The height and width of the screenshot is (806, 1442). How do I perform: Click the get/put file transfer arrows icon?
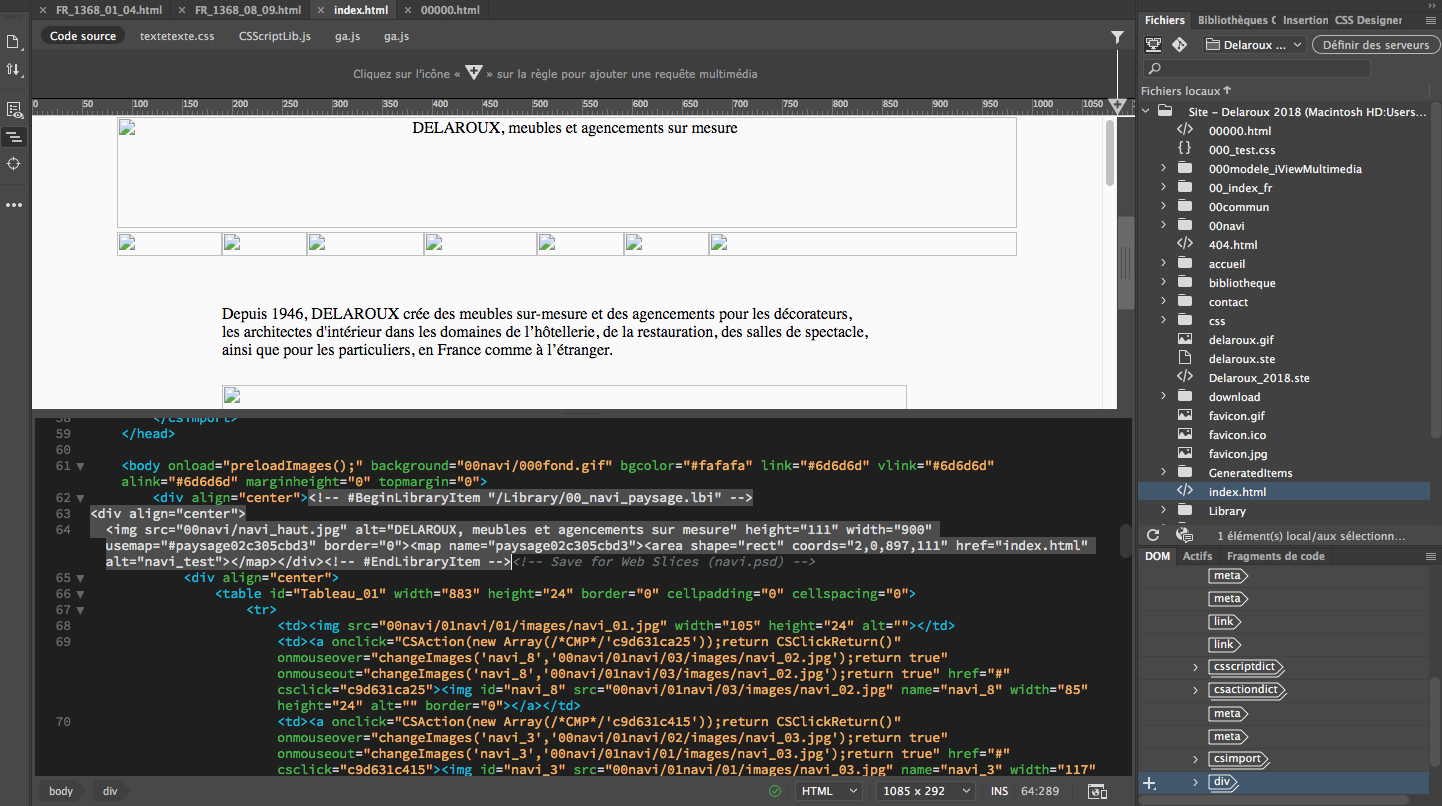point(14,69)
